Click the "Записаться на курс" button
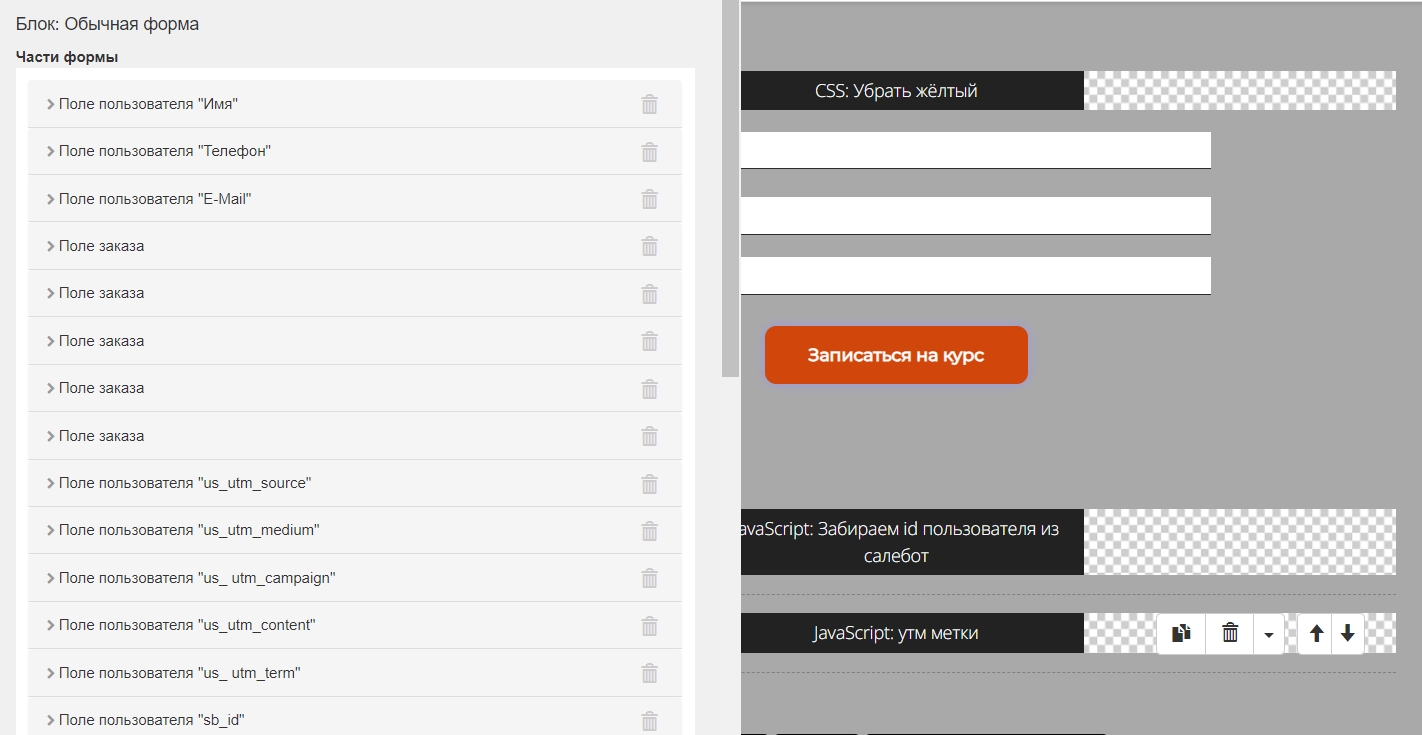1422x735 pixels. (895, 355)
